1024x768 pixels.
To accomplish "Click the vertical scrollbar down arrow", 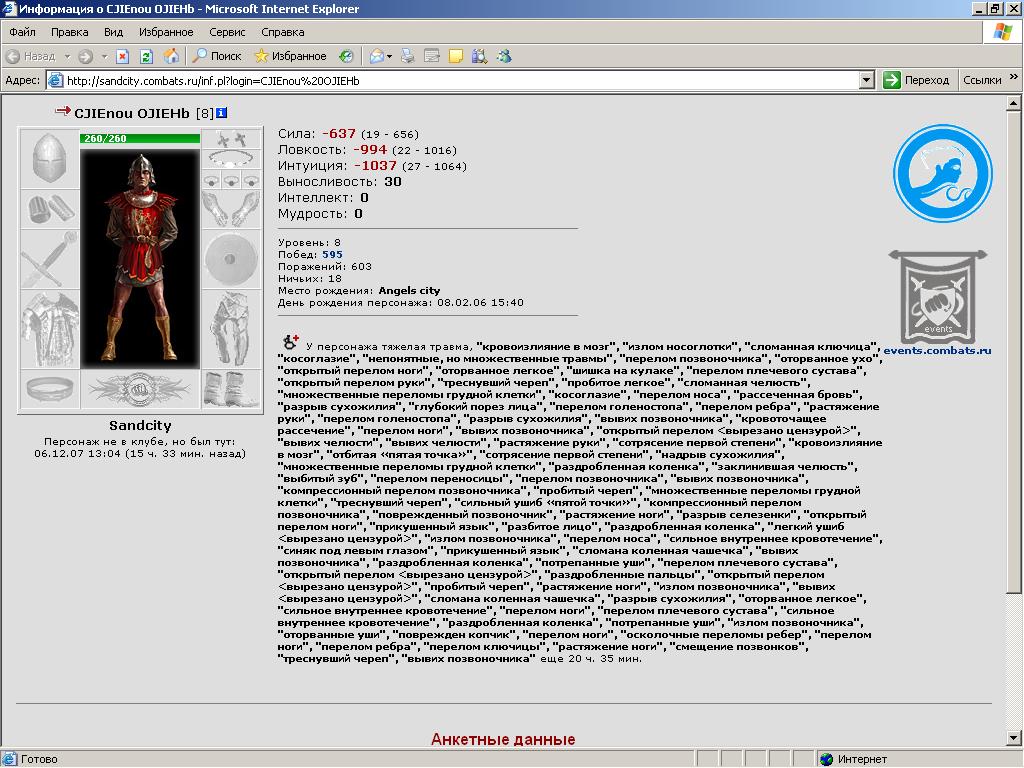I will [x=1013, y=739].
